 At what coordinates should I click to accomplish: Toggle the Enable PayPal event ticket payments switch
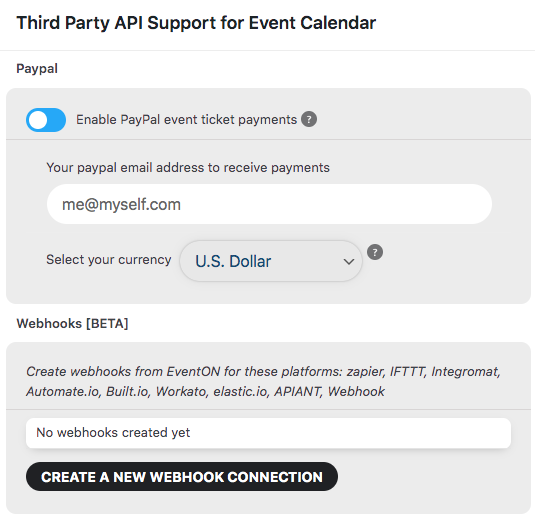[46, 120]
